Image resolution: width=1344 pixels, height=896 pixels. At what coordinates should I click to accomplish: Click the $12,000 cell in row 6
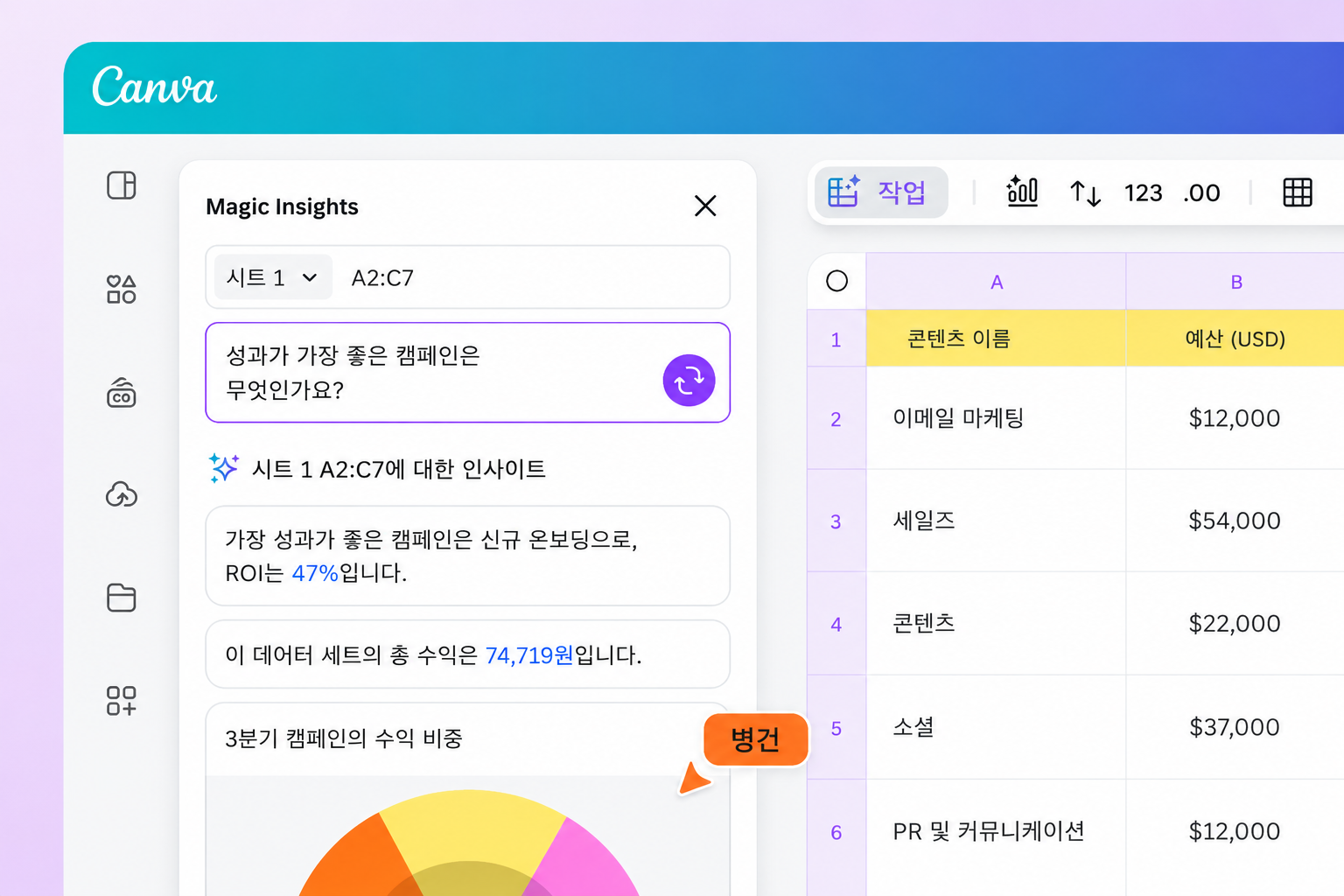tap(1235, 832)
